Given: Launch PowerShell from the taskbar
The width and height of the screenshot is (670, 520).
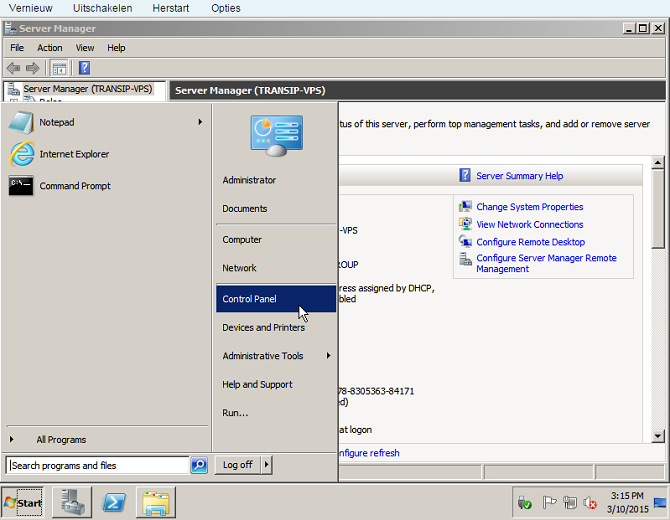Looking at the screenshot, I should click(114, 502).
